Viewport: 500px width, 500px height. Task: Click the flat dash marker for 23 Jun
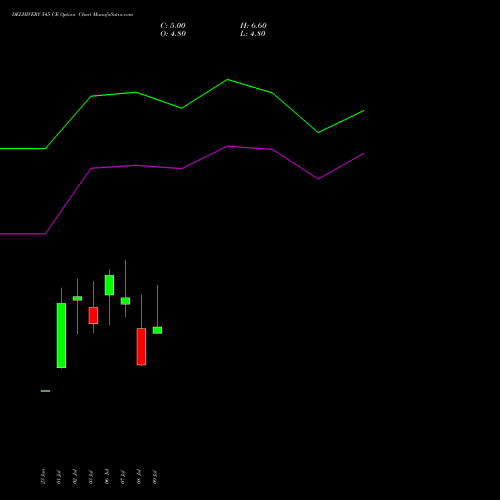click(x=45, y=391)
